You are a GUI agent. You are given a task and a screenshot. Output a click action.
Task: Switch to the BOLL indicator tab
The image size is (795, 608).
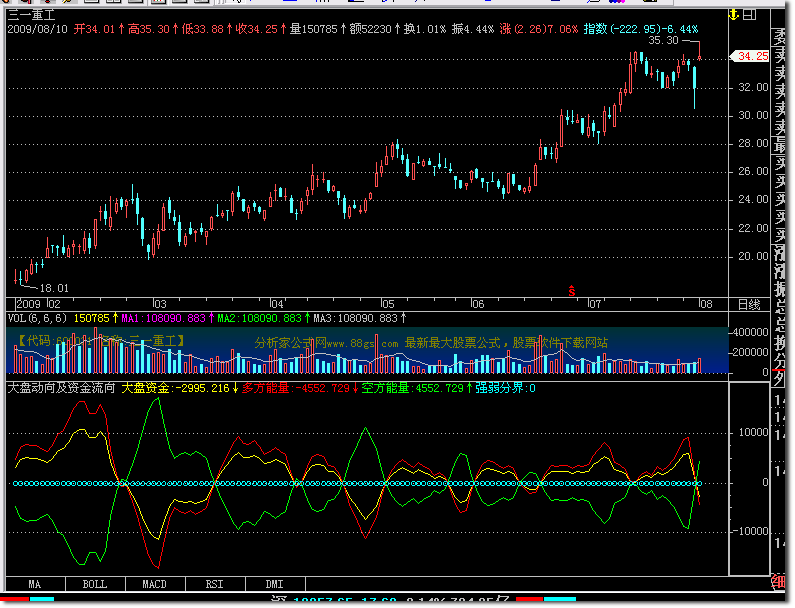coord(95,584)
